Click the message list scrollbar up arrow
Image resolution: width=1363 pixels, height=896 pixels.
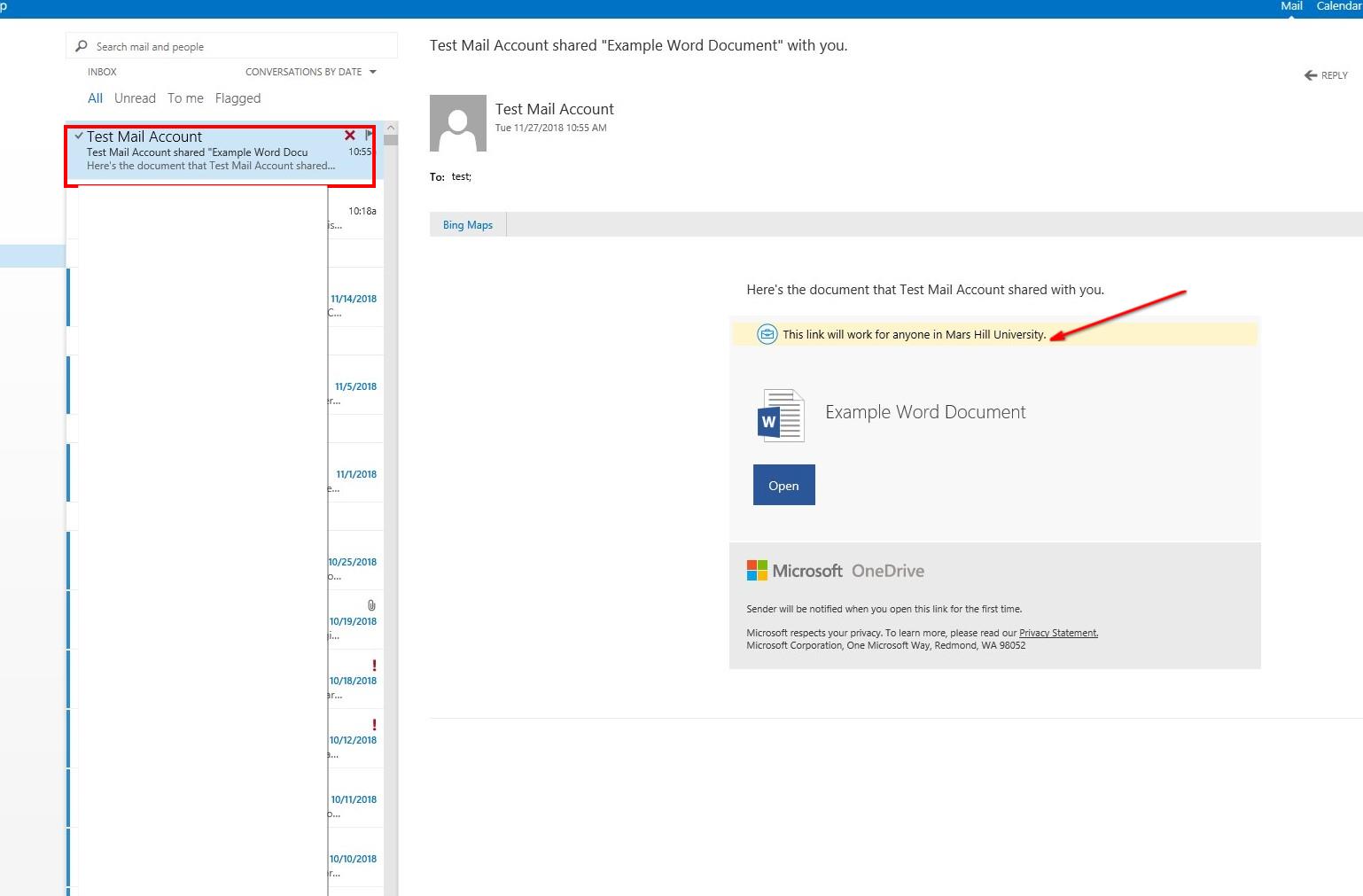point(390,128)
